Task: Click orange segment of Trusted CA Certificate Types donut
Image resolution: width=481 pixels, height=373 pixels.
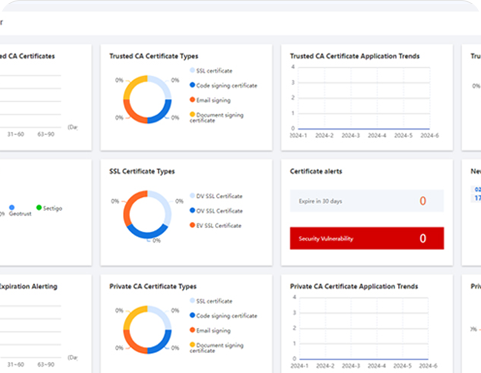Action: pos(133,114)
